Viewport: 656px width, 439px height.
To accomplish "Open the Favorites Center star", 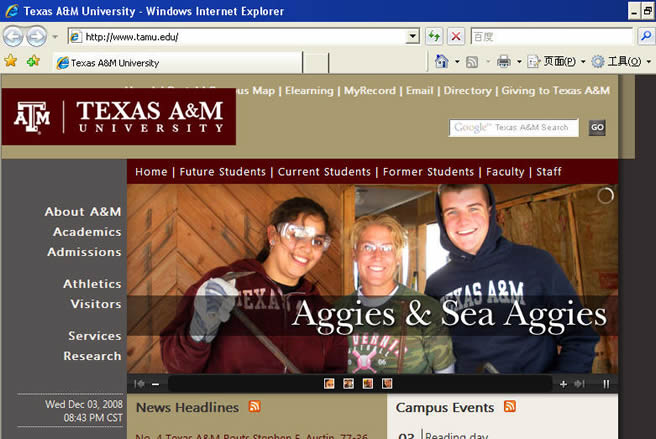I will tap(10, 62).
